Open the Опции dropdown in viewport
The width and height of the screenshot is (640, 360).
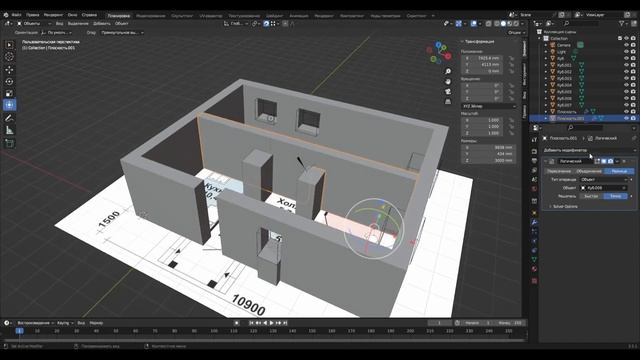pos(516,33)
